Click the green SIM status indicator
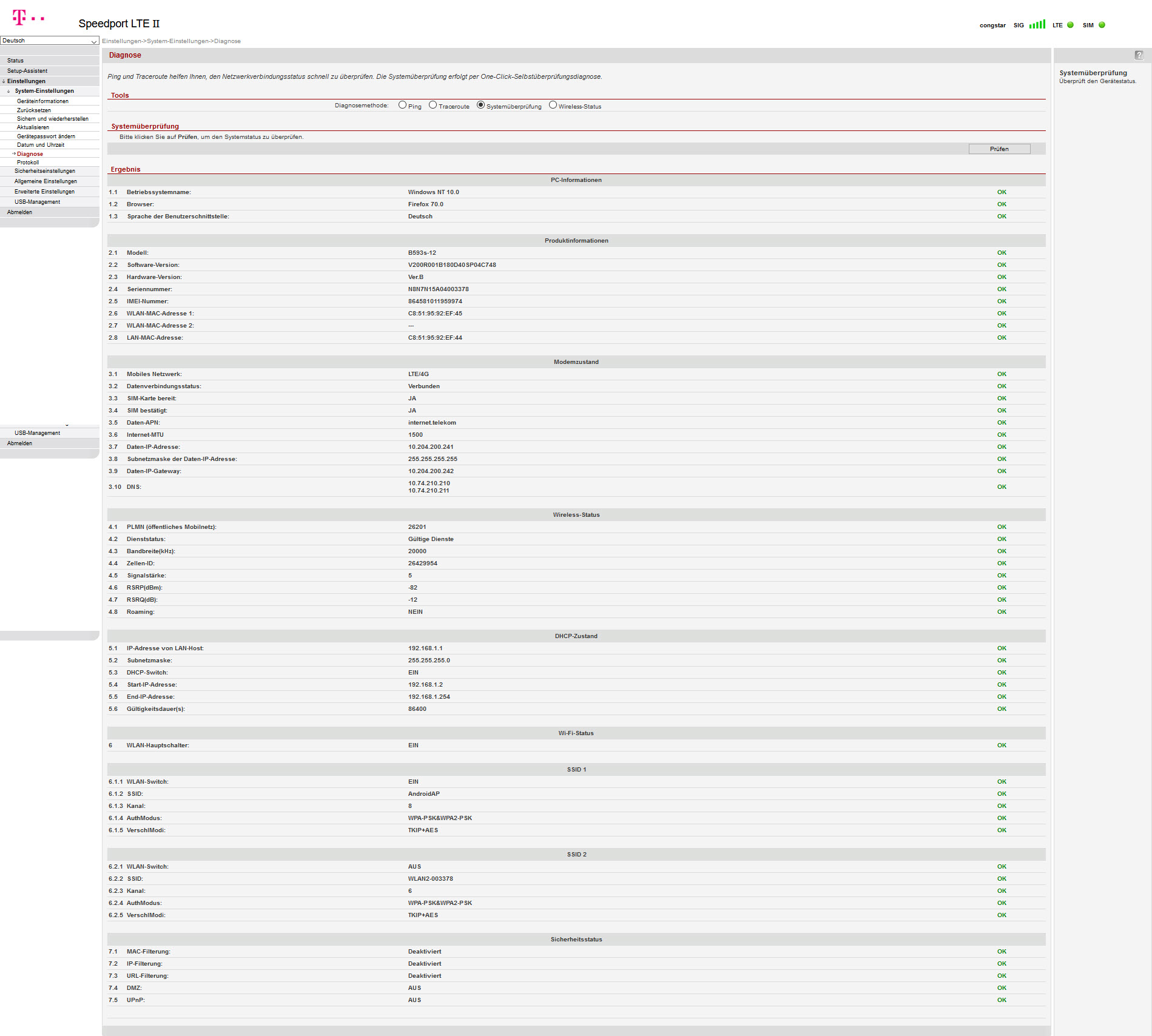Viewport: 1152px width, 1036px height. tap(1102, 25)
